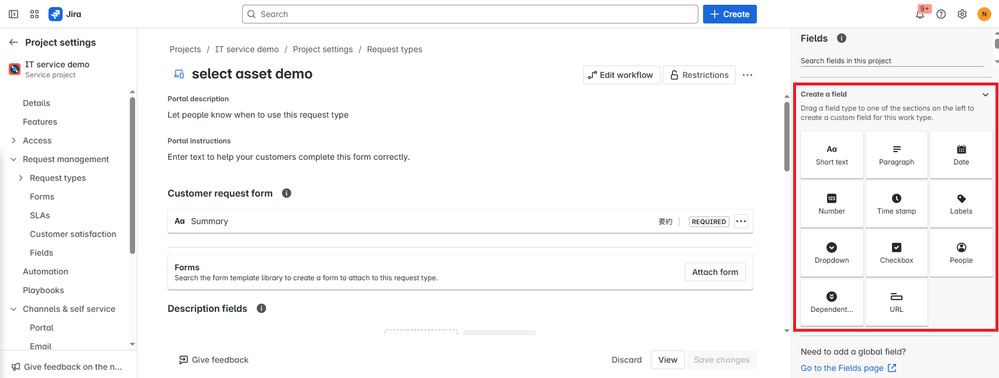The width and height of the screenshot is (999, 378).
Task: Click the info icon beside Customer request form
Action: pos(287,193)
